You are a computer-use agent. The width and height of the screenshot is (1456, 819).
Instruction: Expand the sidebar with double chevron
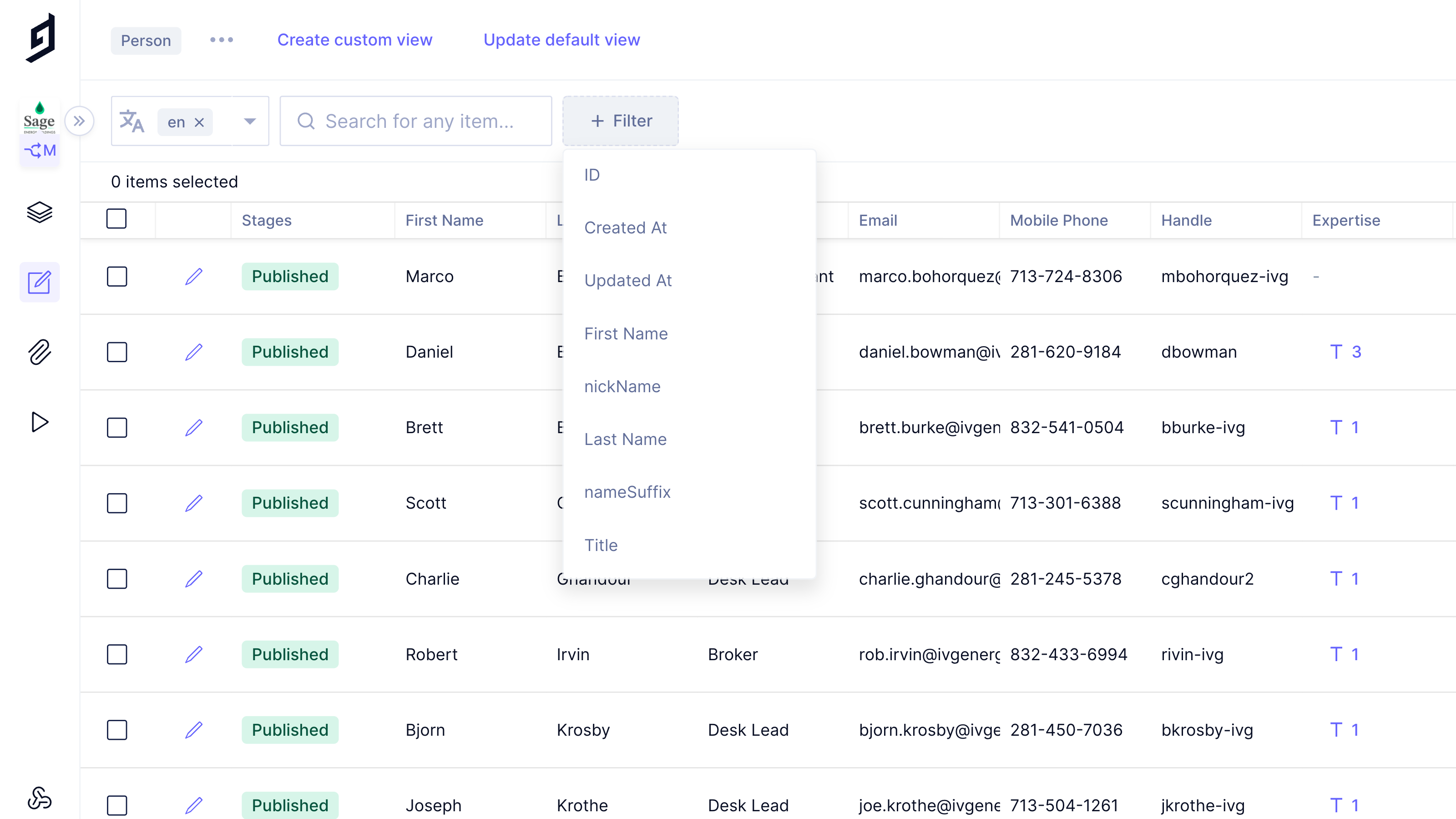[79, 121]
